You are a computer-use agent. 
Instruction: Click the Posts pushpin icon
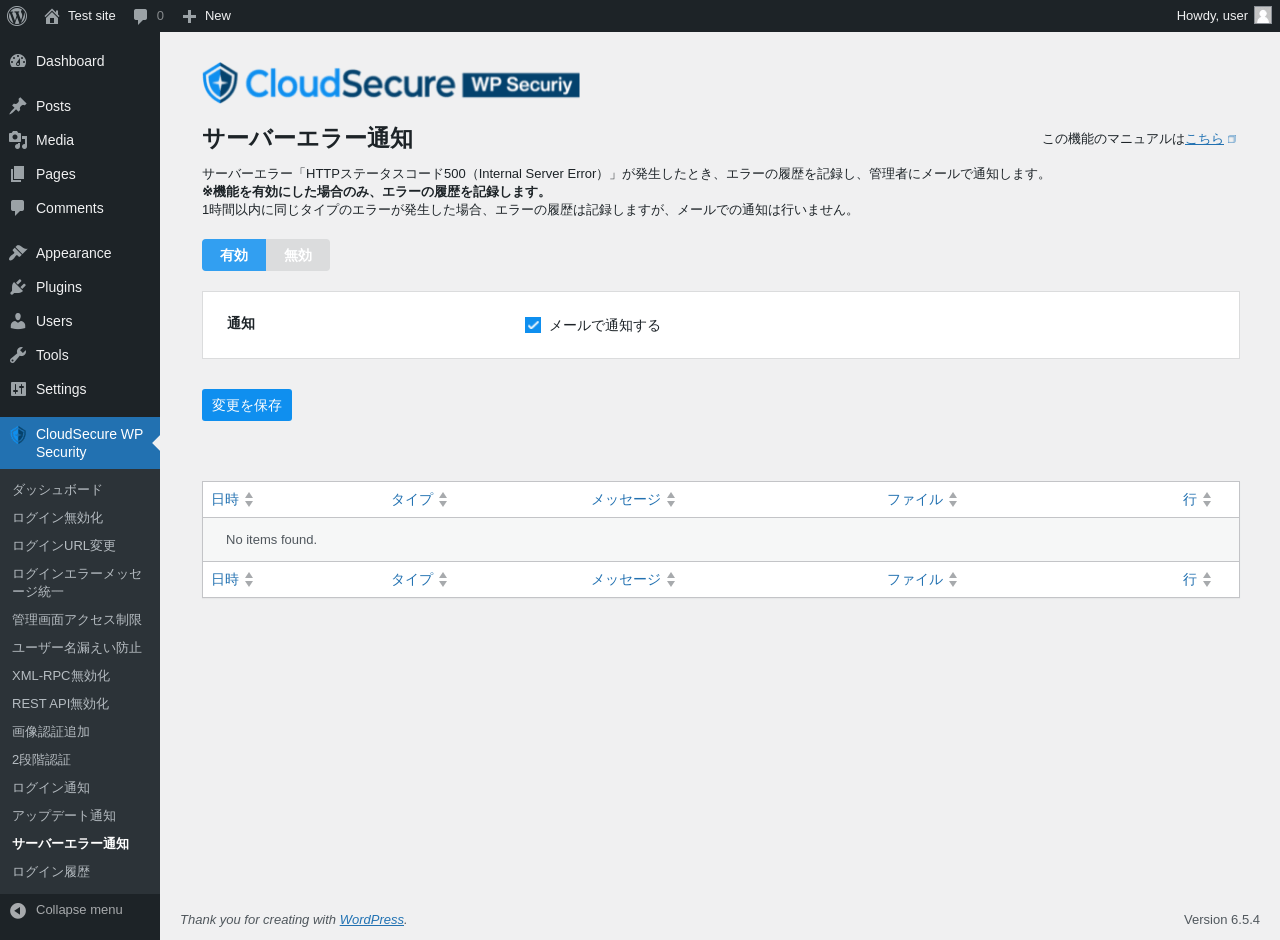point(18,106)
